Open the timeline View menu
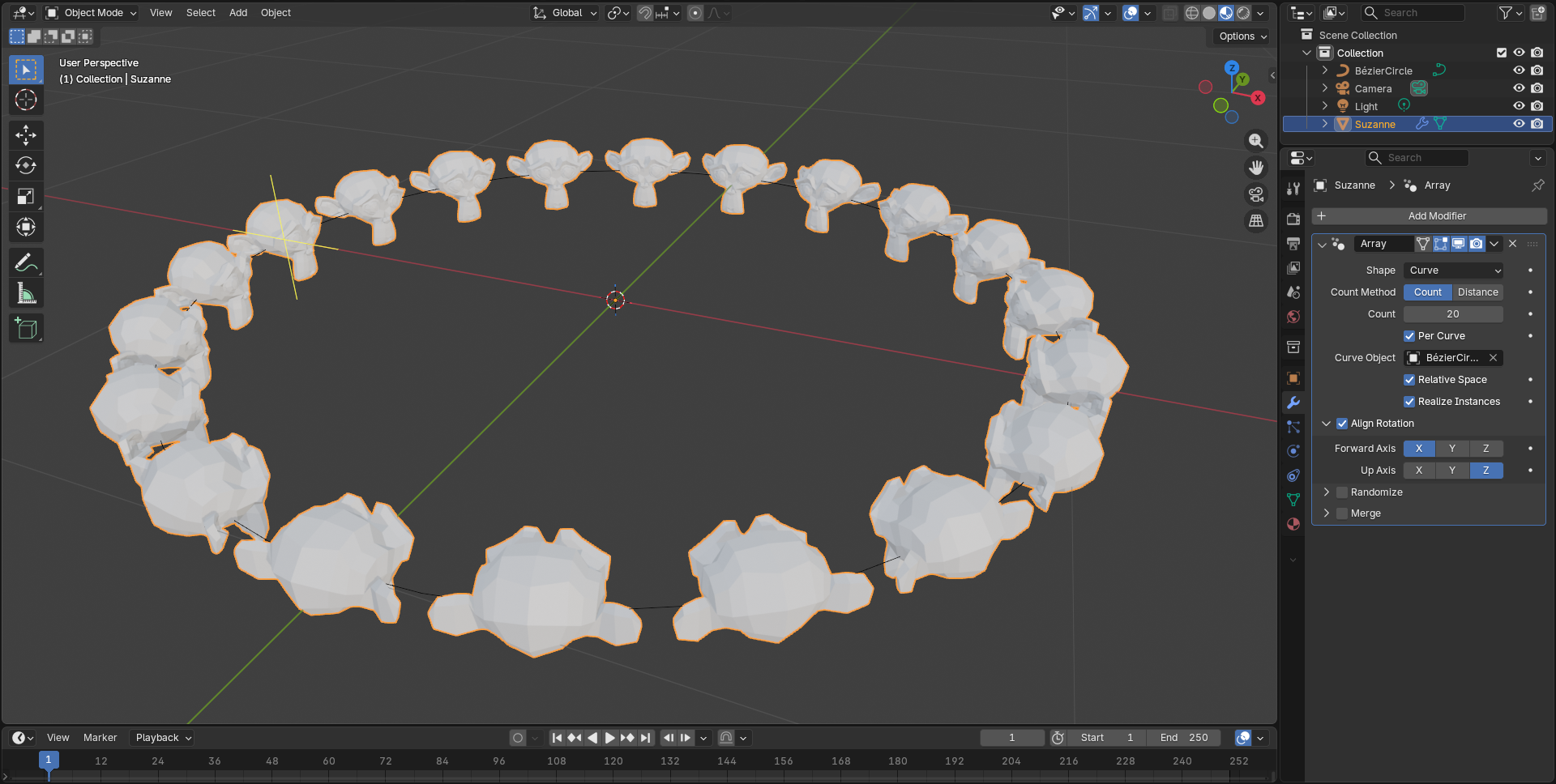Image resolution: width=1556 pixels, height=784 pixels. click(x=58, y=738)
